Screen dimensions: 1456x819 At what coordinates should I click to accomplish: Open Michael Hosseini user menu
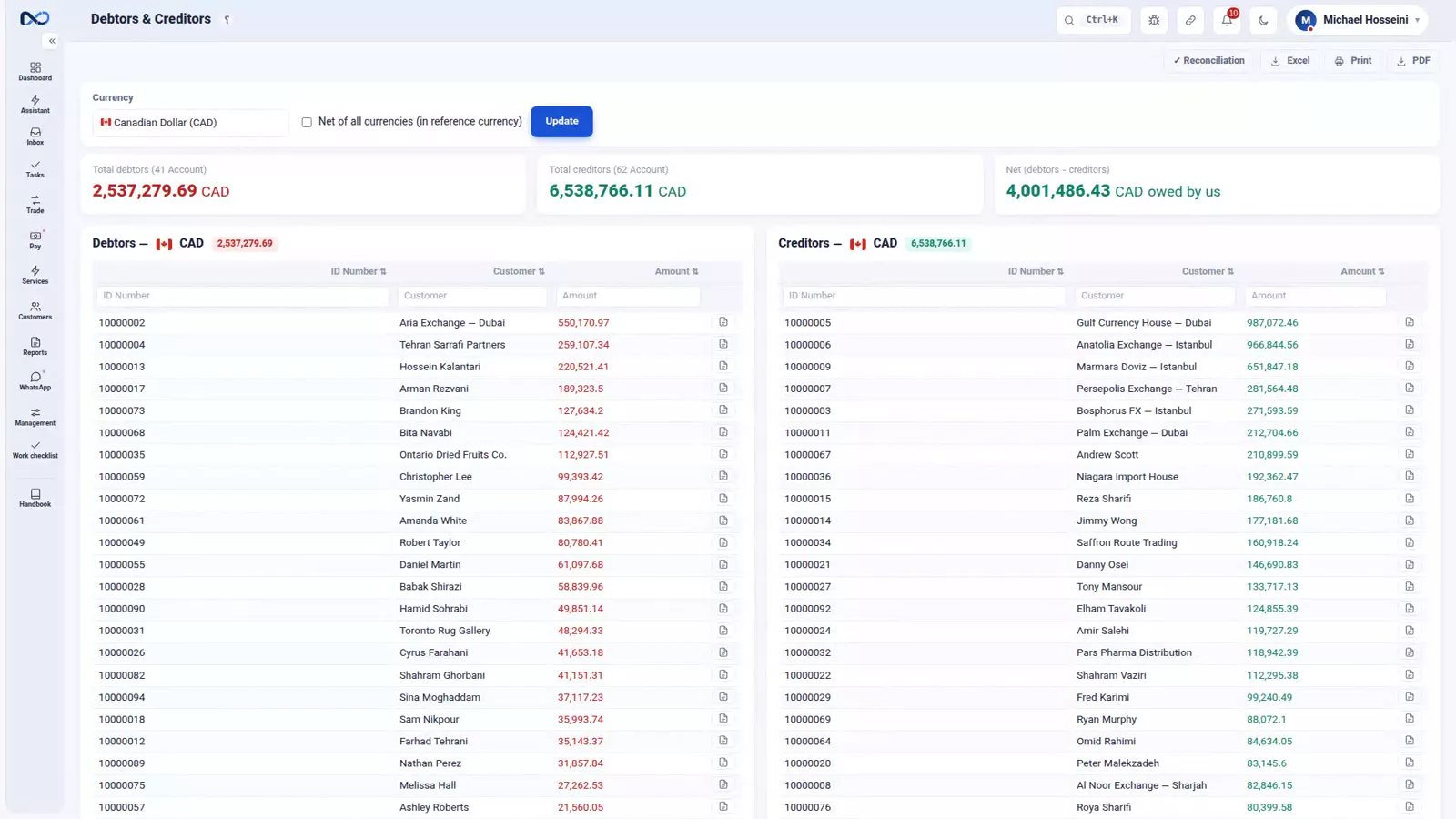[x=1357, y=20]
